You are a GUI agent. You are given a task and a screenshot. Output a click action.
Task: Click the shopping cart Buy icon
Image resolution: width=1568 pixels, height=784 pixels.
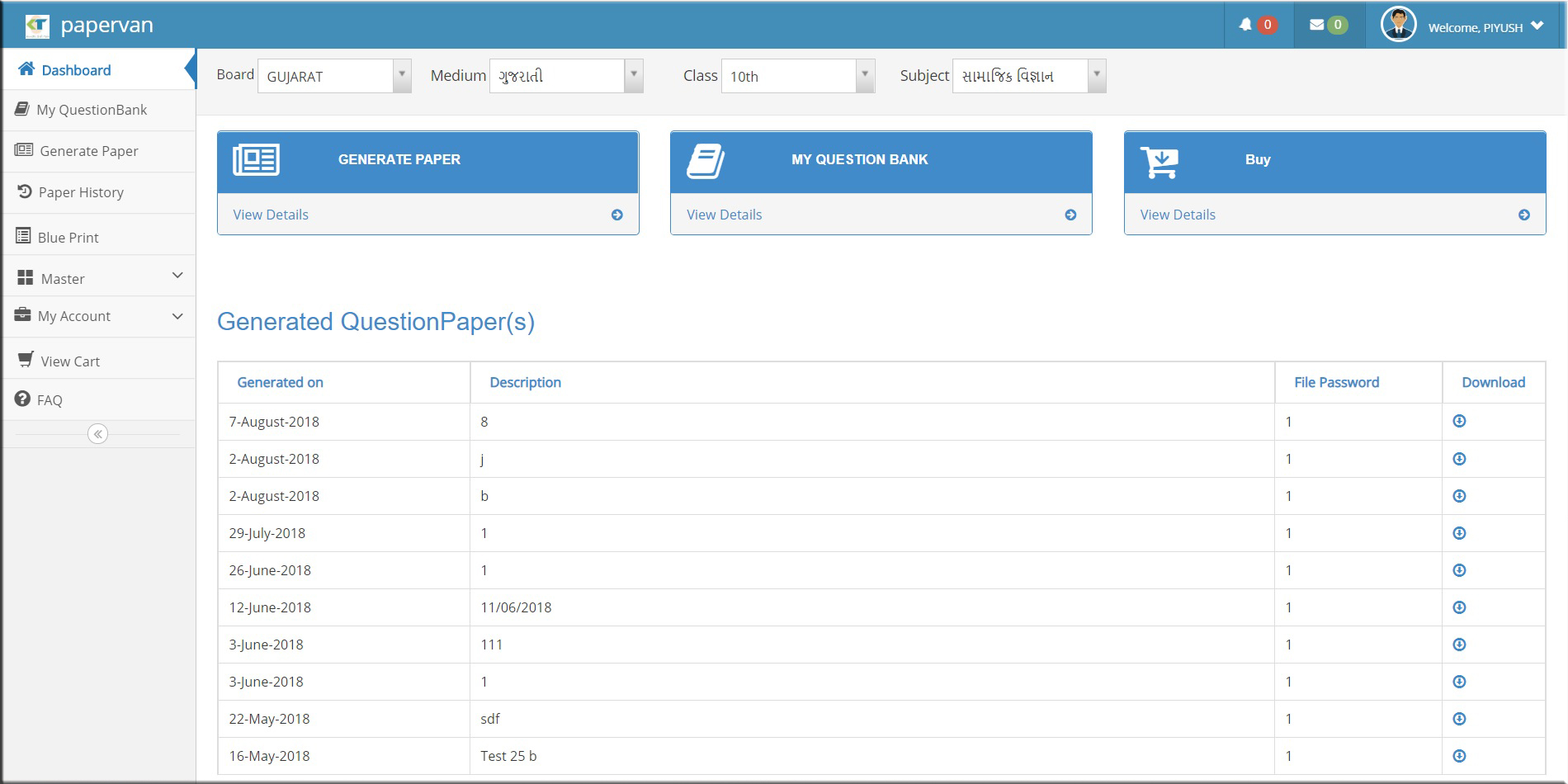coord(1159,162)
